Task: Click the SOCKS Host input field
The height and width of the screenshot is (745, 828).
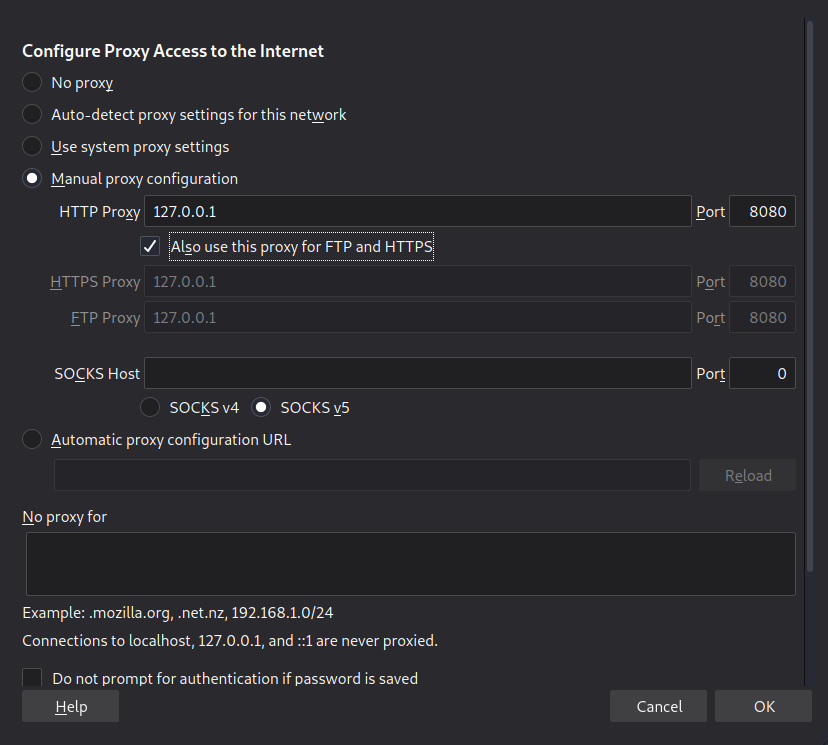Action: (418, 374)
